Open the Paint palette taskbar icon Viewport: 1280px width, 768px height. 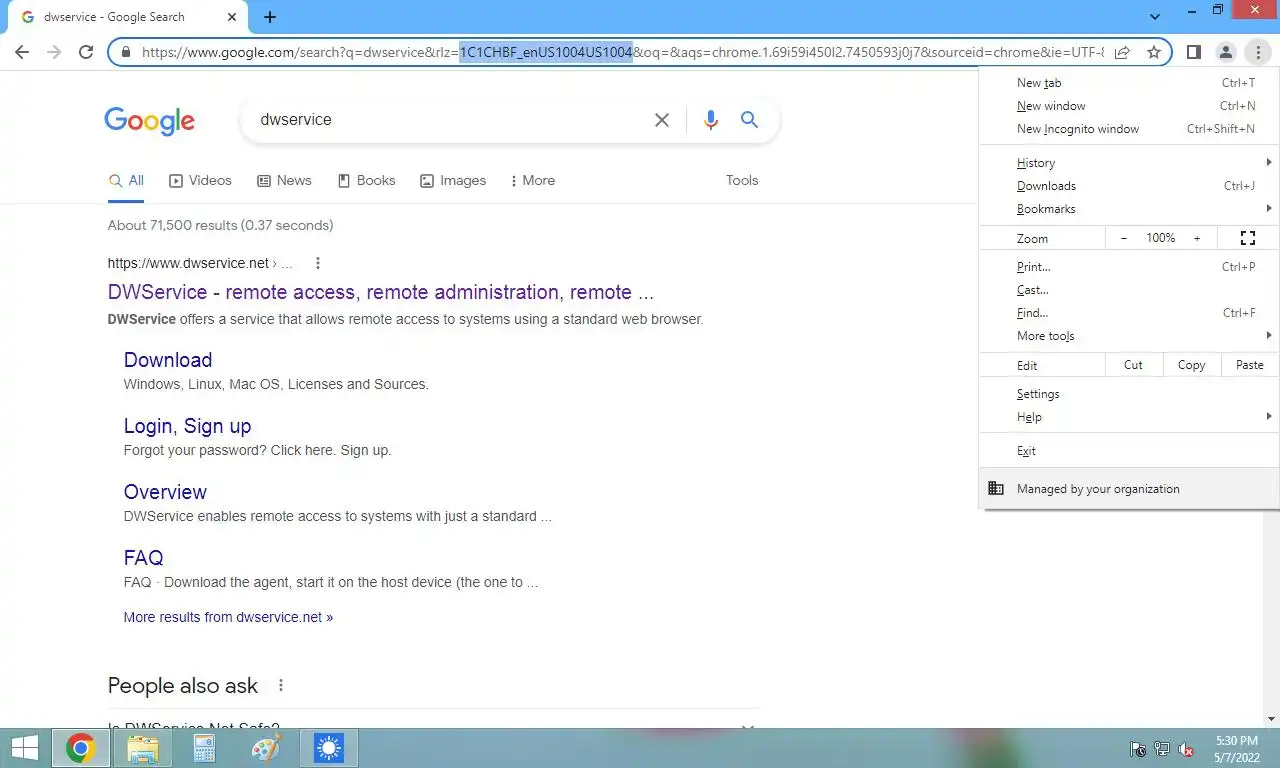pyautogui.click(x=266, y=747)
